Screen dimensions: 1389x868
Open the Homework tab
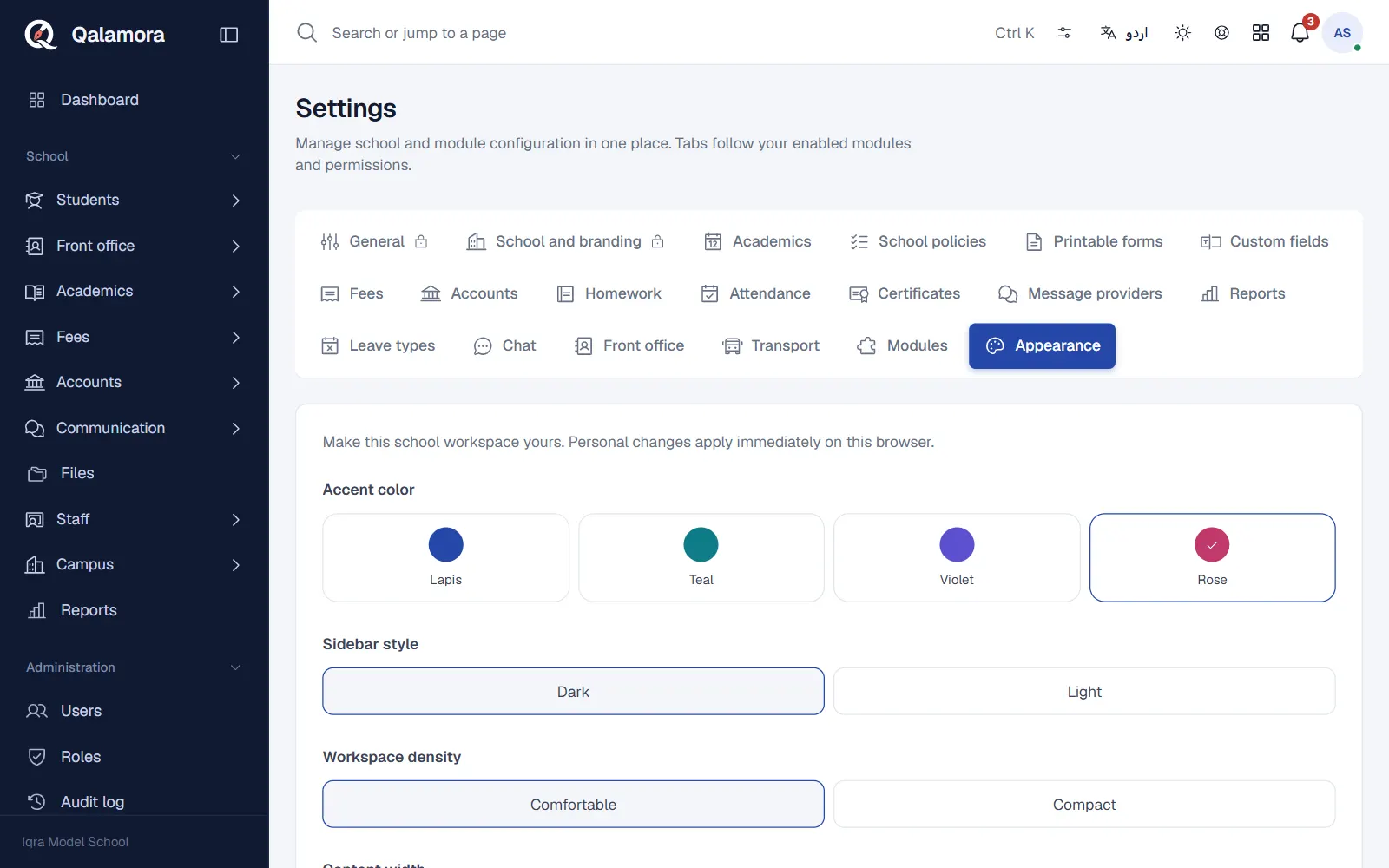click(609, 293)
